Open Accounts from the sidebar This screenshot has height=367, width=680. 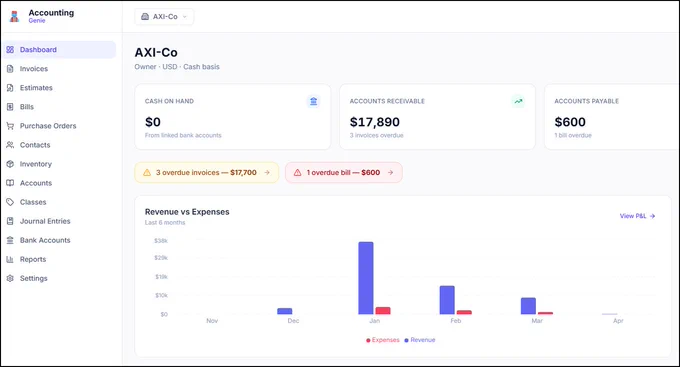click(59, 183)
